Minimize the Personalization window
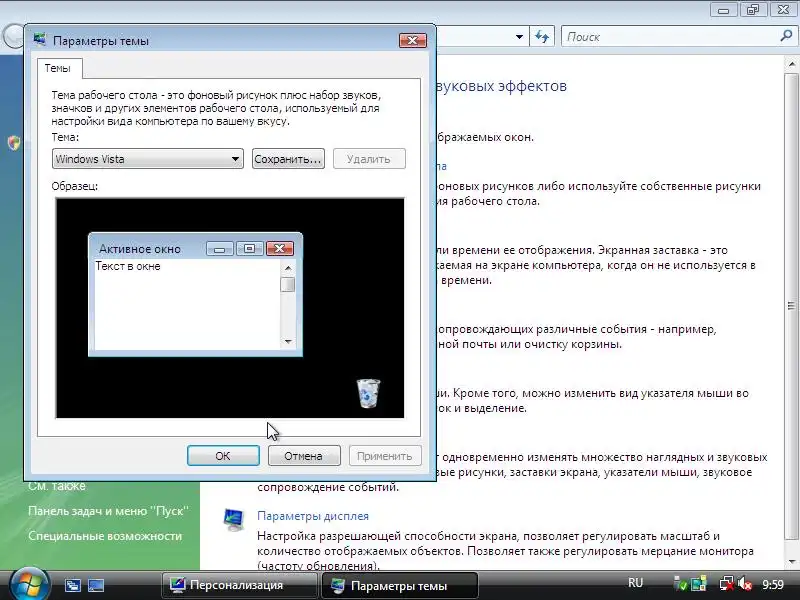Screen dimensions: 800x600 [723, 9]
